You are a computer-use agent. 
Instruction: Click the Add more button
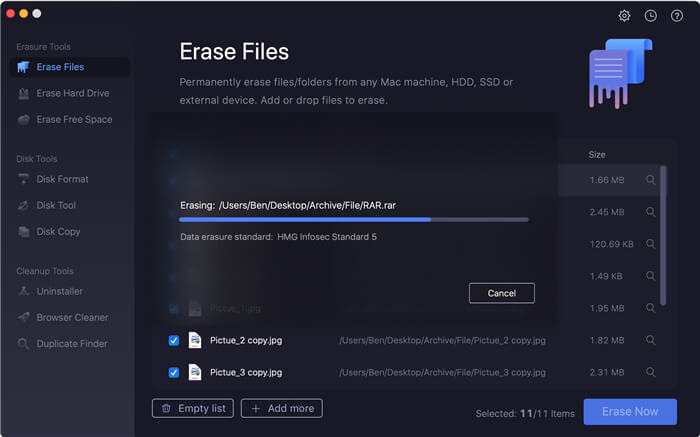pyautogui.click(x=282, y=408)
